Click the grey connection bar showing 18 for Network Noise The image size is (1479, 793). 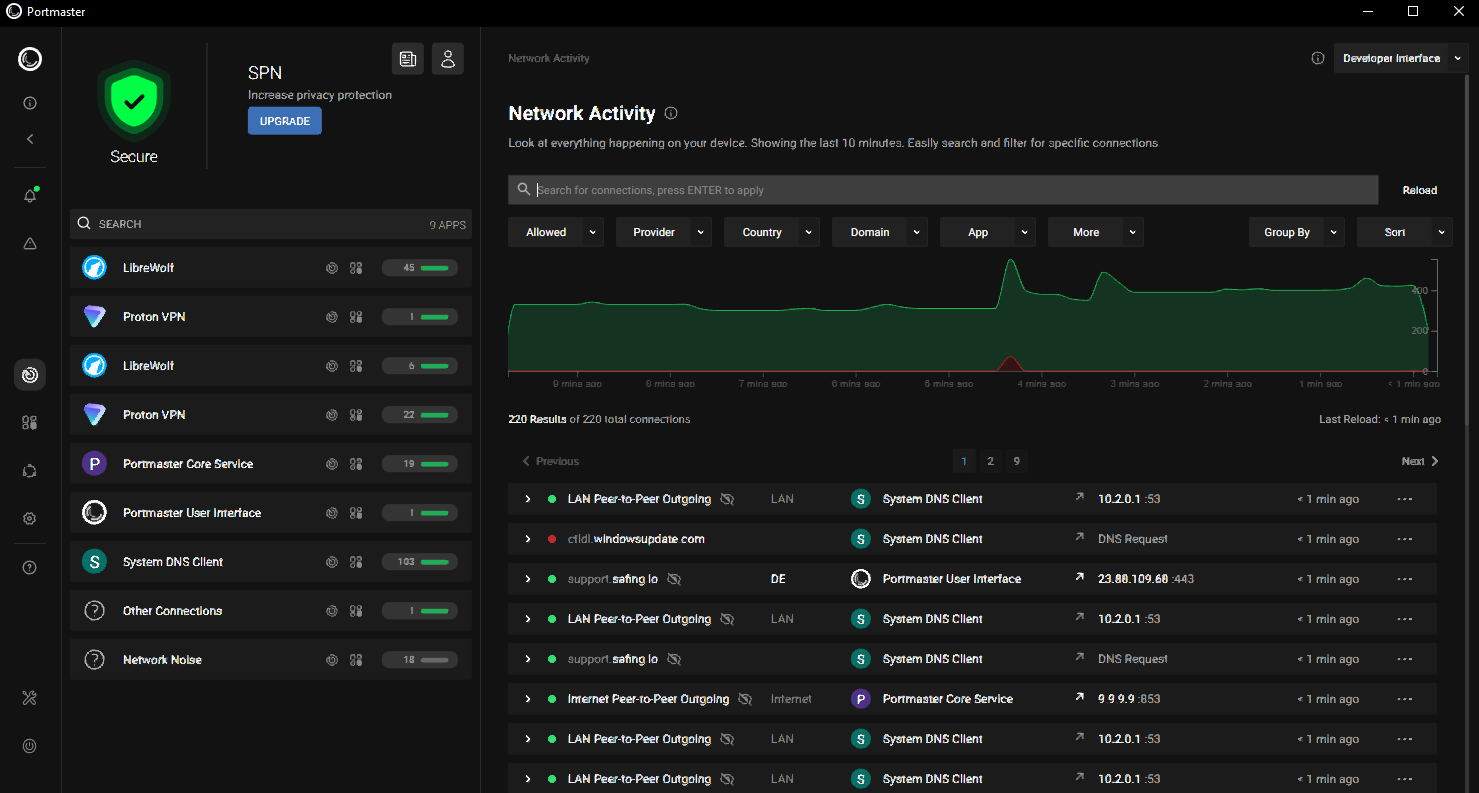click(420, 660)
